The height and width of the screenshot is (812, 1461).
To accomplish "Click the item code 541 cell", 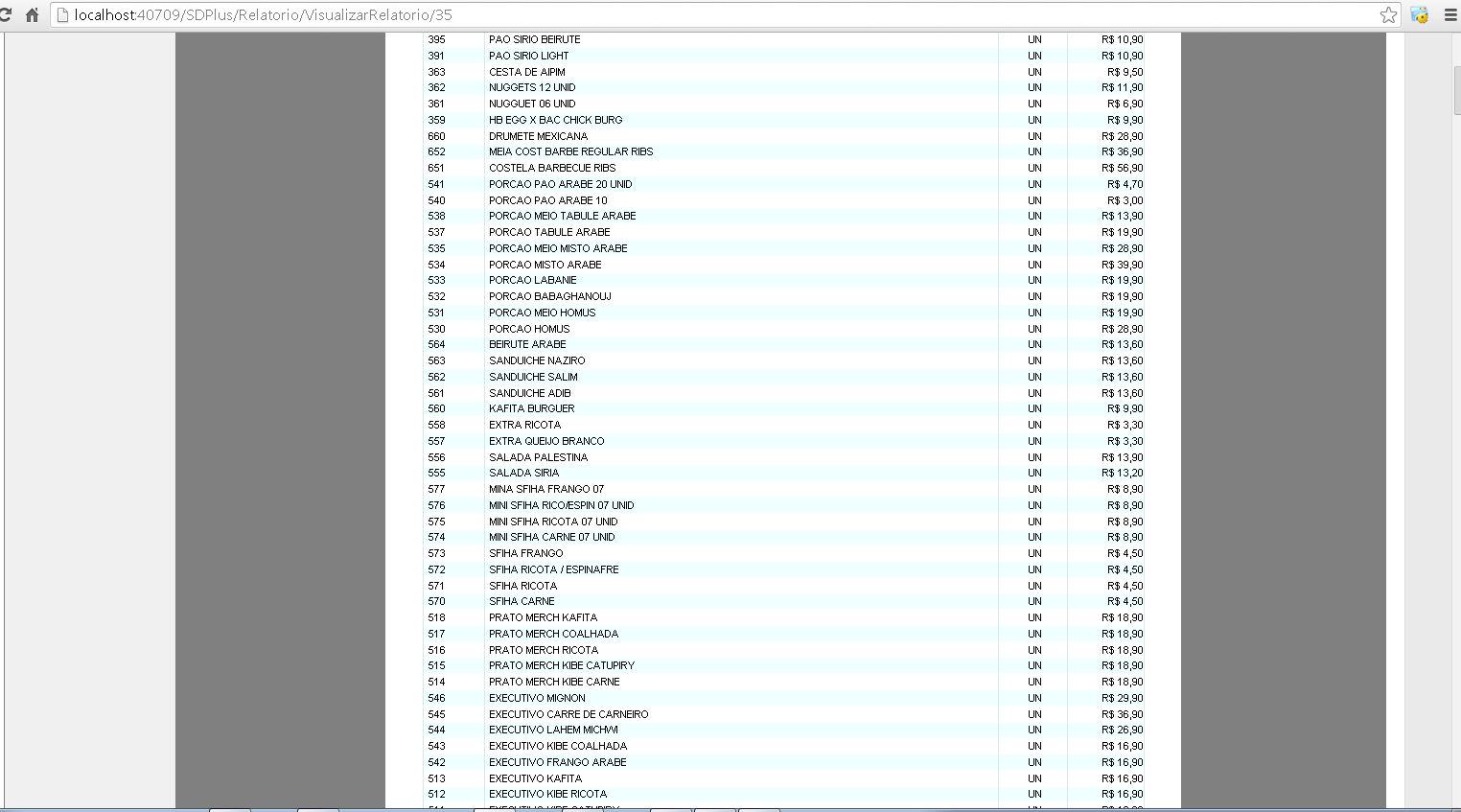I will (x=436, y=184).
